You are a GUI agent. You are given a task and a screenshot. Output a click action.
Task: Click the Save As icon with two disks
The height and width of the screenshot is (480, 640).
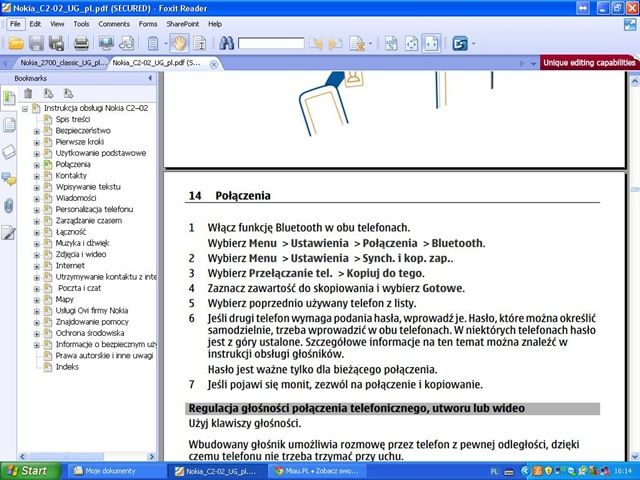56,43
